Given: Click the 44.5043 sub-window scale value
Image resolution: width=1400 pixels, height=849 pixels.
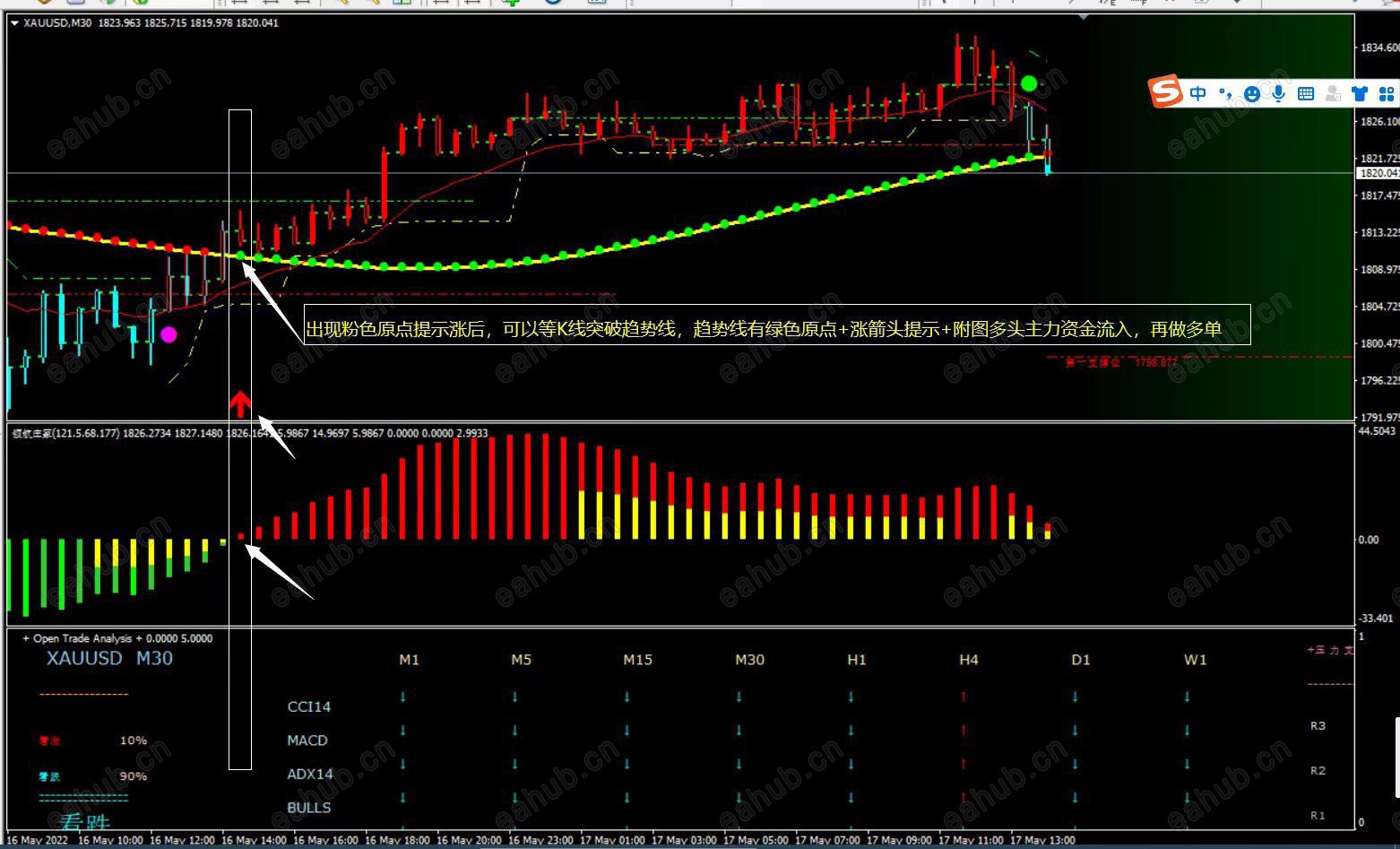Looking at the screenshot, I should tap(1377, 431).
